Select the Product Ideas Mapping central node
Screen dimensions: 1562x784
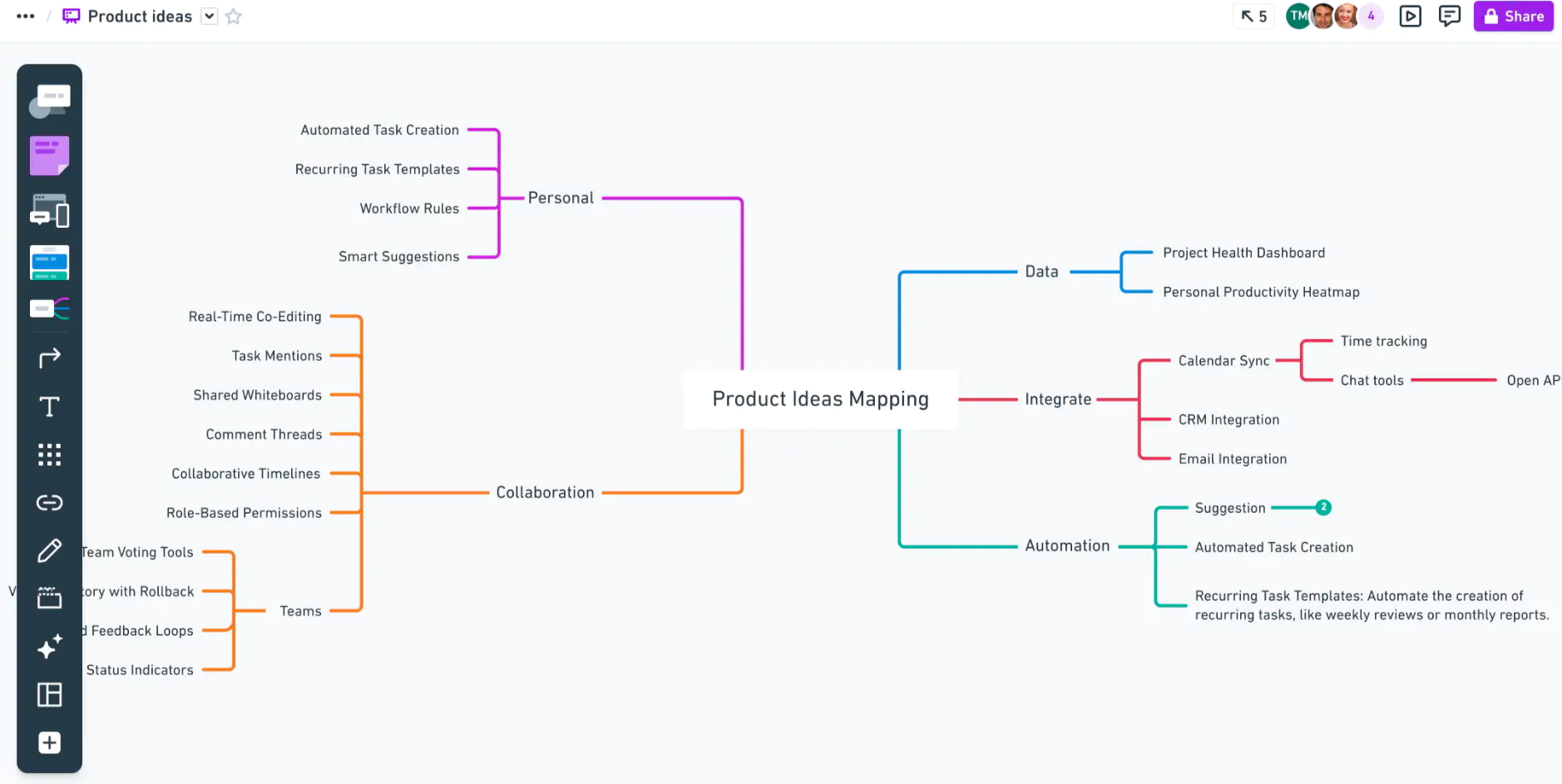click(x=820, y=399)
